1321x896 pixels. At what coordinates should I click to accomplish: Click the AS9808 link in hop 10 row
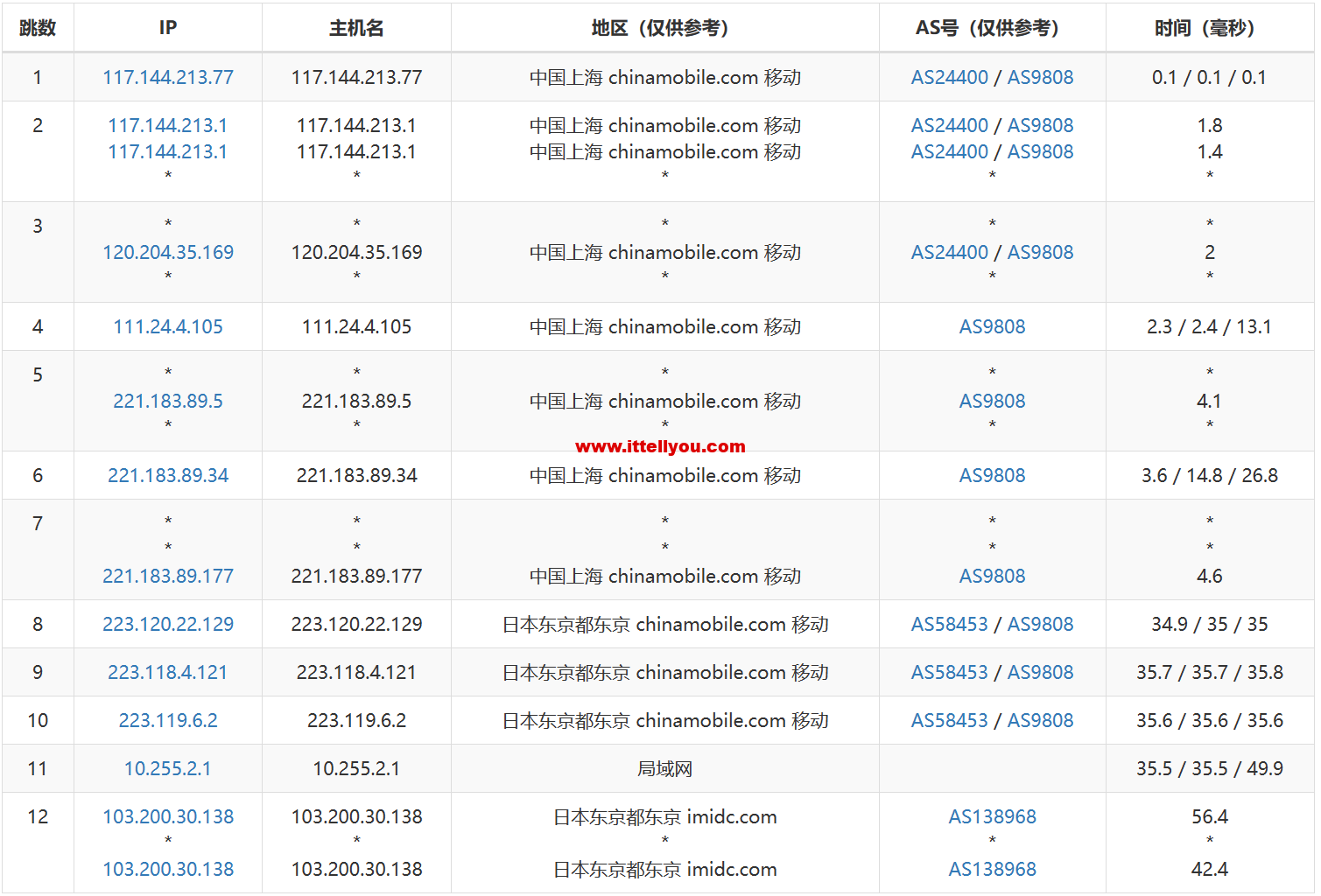click(x=1040, y=720)
